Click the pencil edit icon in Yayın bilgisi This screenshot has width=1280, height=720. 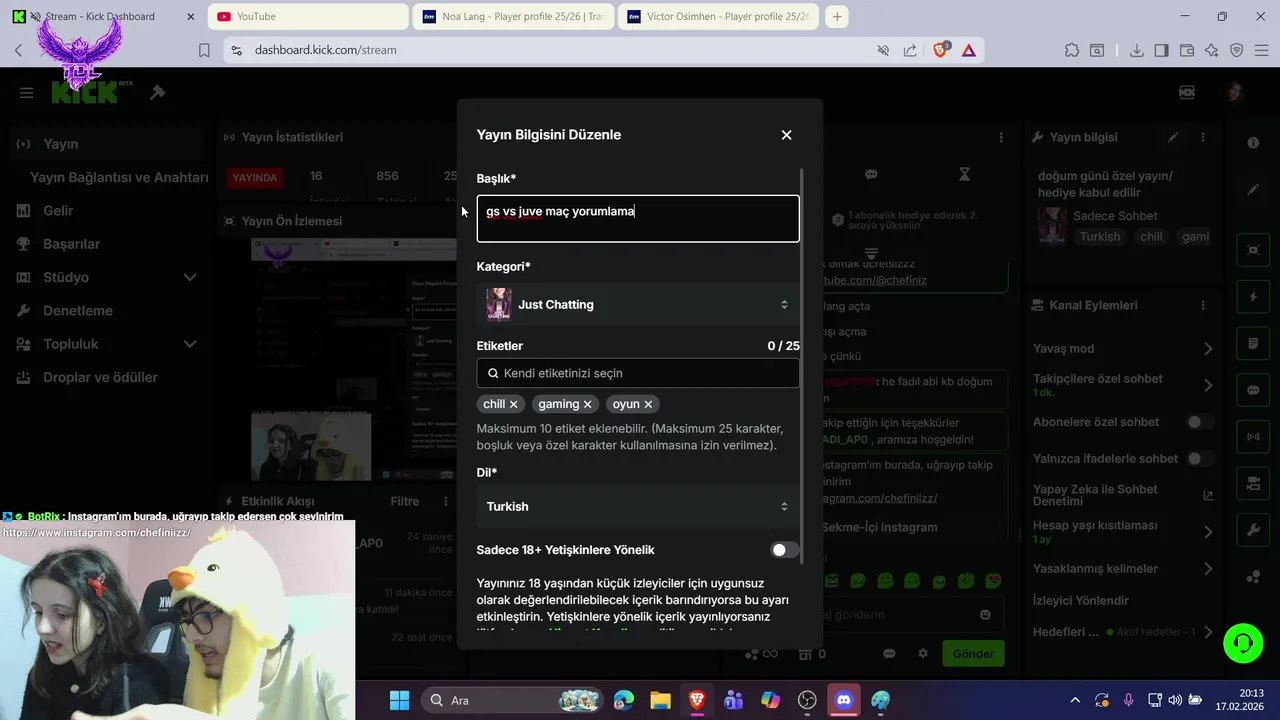click(x=1173, y=137)
